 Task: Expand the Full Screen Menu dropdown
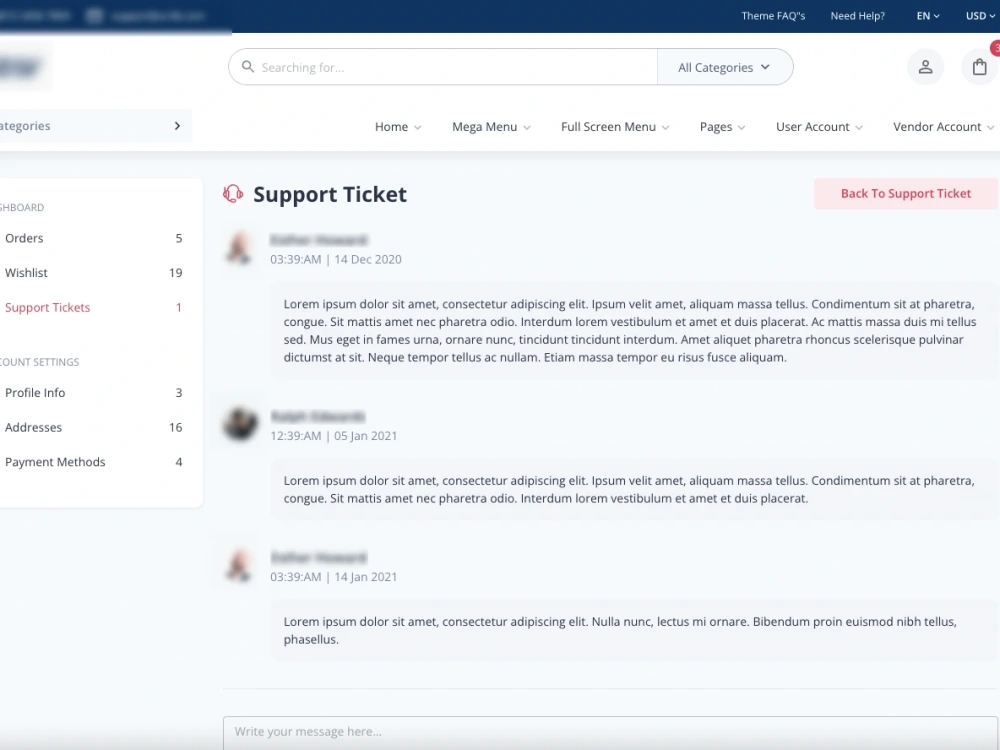tap(615, 127)
